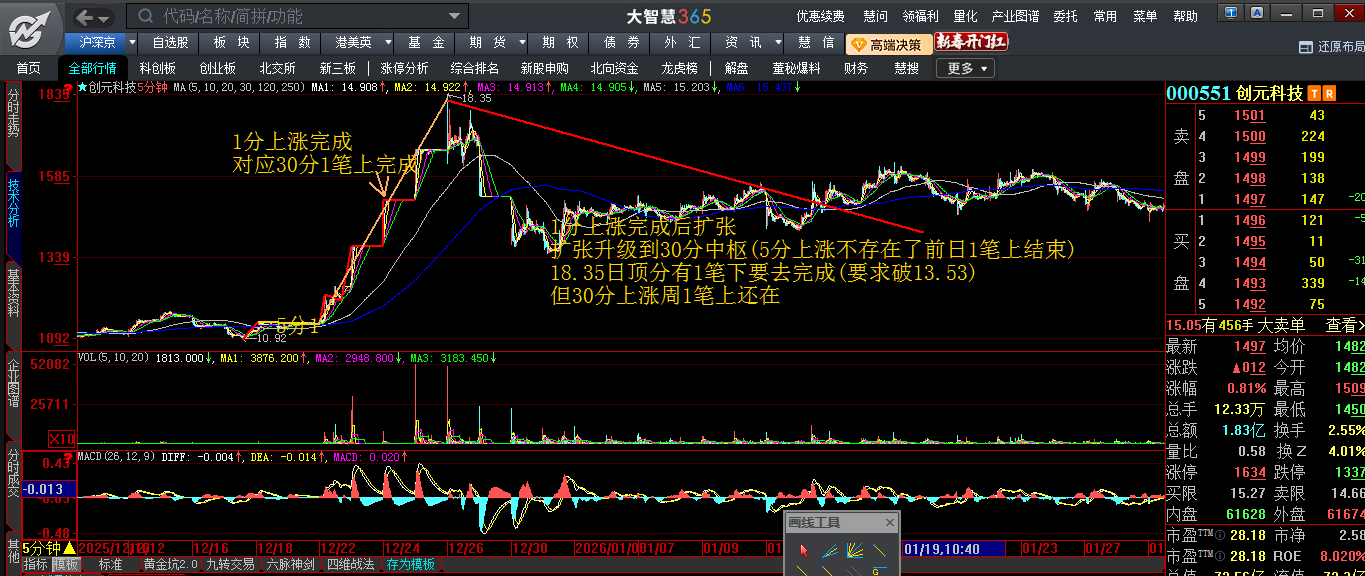Viewport: 1365px width, 576px height.
Task: Click the 板块 toolbar button
Action: tap(231, 43)
